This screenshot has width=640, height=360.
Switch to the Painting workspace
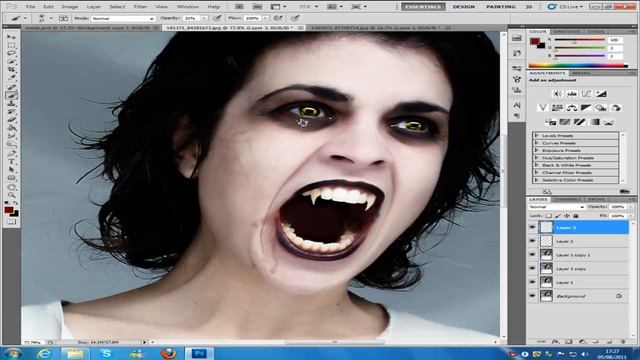pos(501,7)
